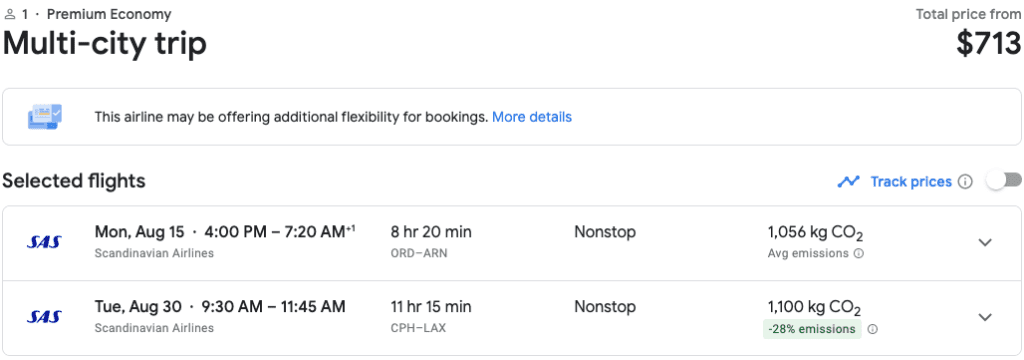This screenshot has width=1024, height=360.
Task: Open info icon beside Avg emissions
Action: 859,254
